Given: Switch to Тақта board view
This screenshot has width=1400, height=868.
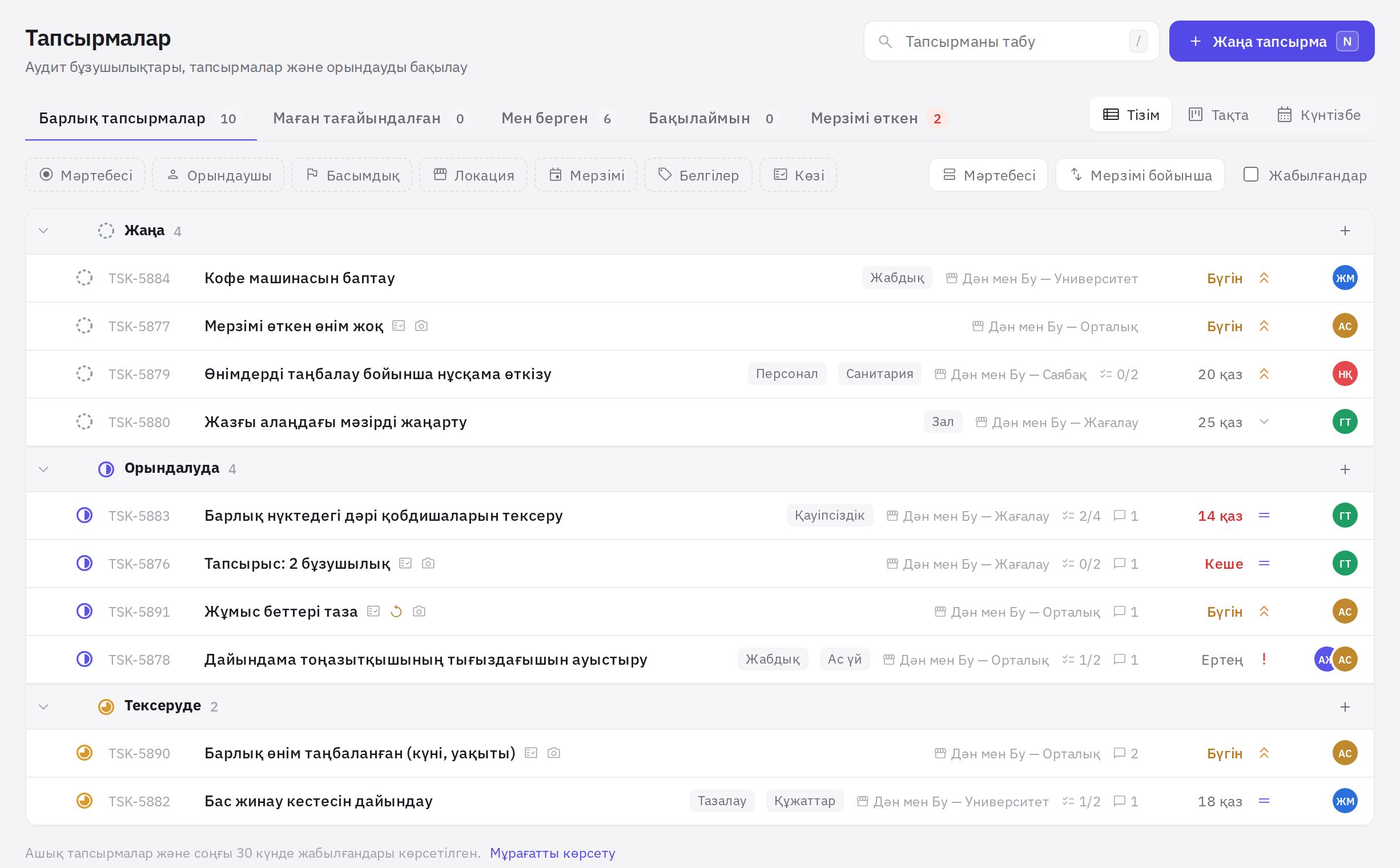Looking at the screenshot, I should [x=1218, y=115].
